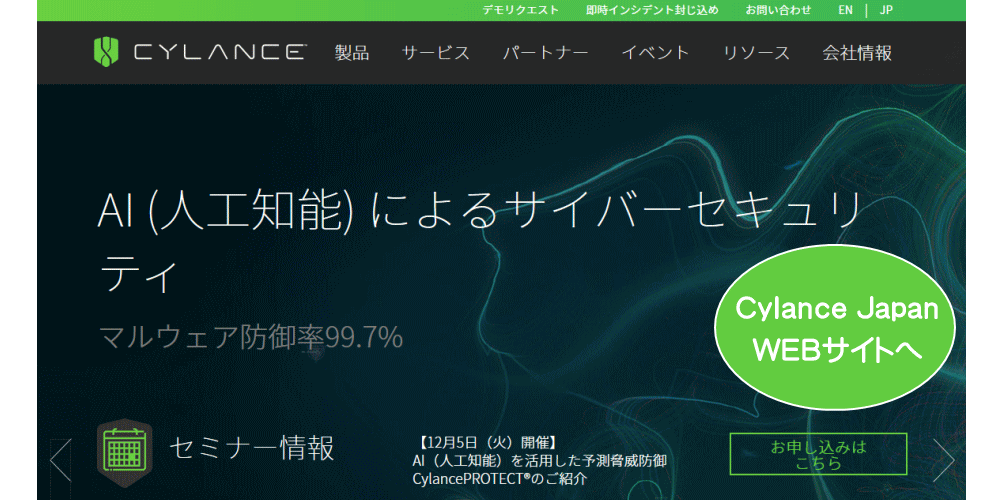Open the 製品 menu

(352, 53)
